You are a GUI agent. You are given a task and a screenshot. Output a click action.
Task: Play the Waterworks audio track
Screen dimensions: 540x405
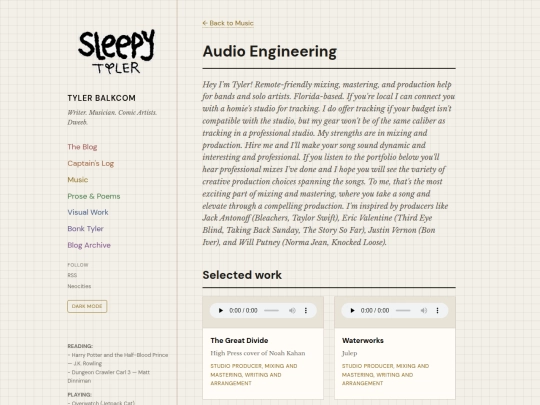click(352, 311)
